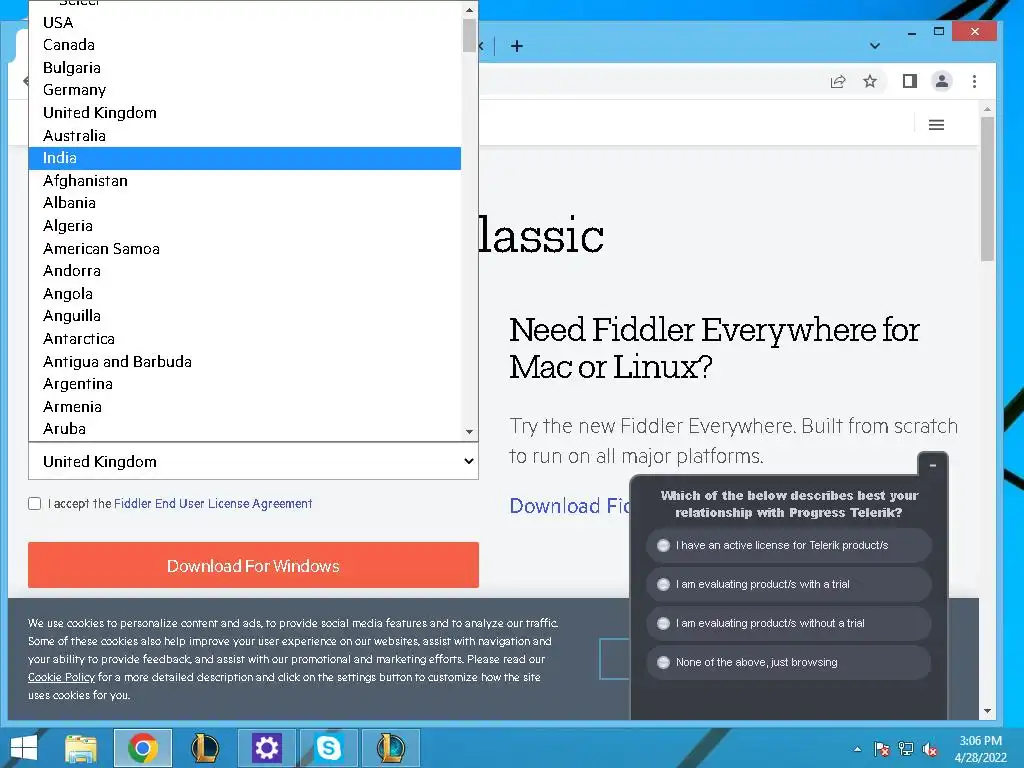Follow the Download Fiddler Everywhere link
The height and width of the screenshot is (768, 1024).
pyautogui.click(x=569, y=506)
